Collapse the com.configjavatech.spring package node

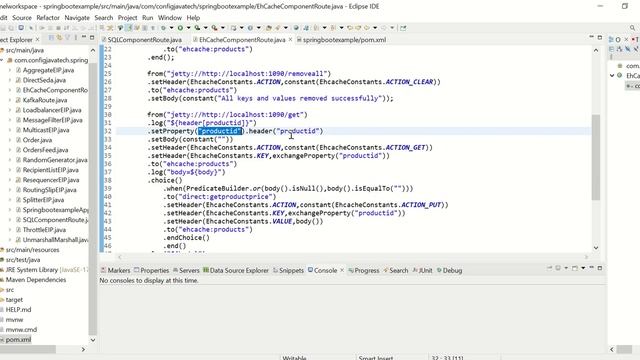[x=2, y=60]
